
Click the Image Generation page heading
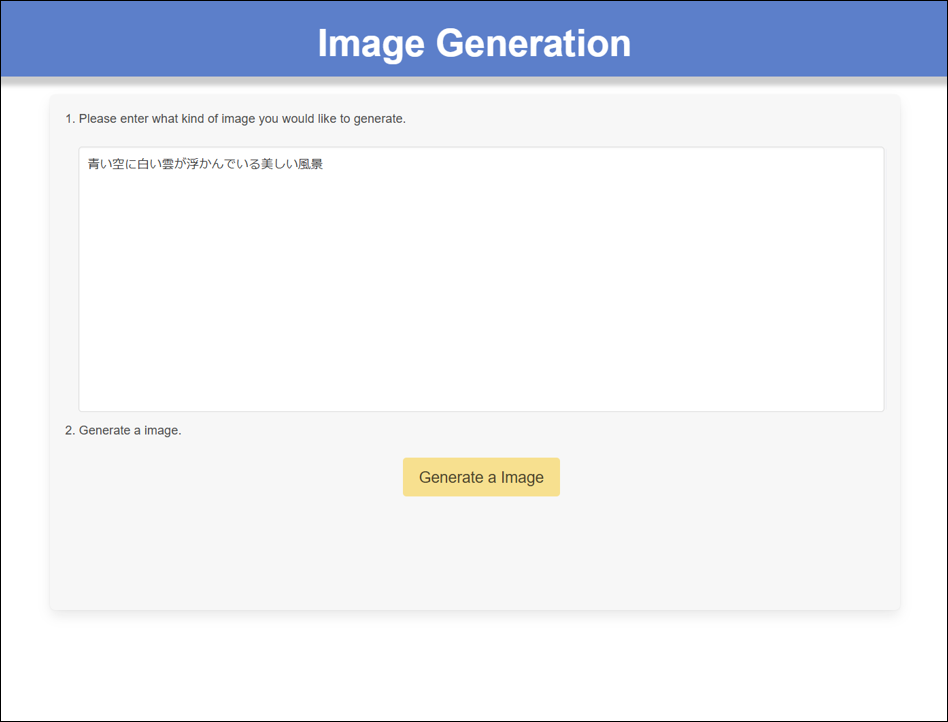click(474, 43)
